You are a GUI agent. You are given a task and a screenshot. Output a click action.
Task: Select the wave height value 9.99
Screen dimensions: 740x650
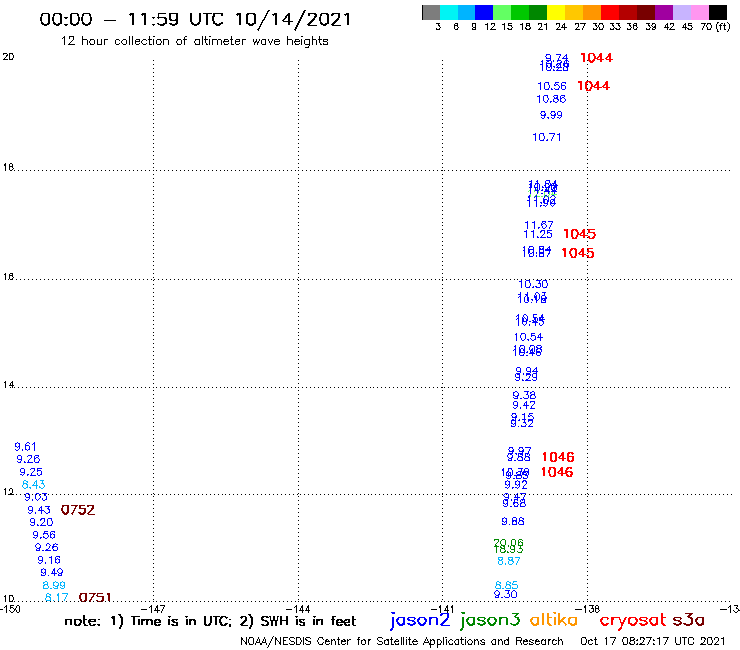[x=551, y=115]
